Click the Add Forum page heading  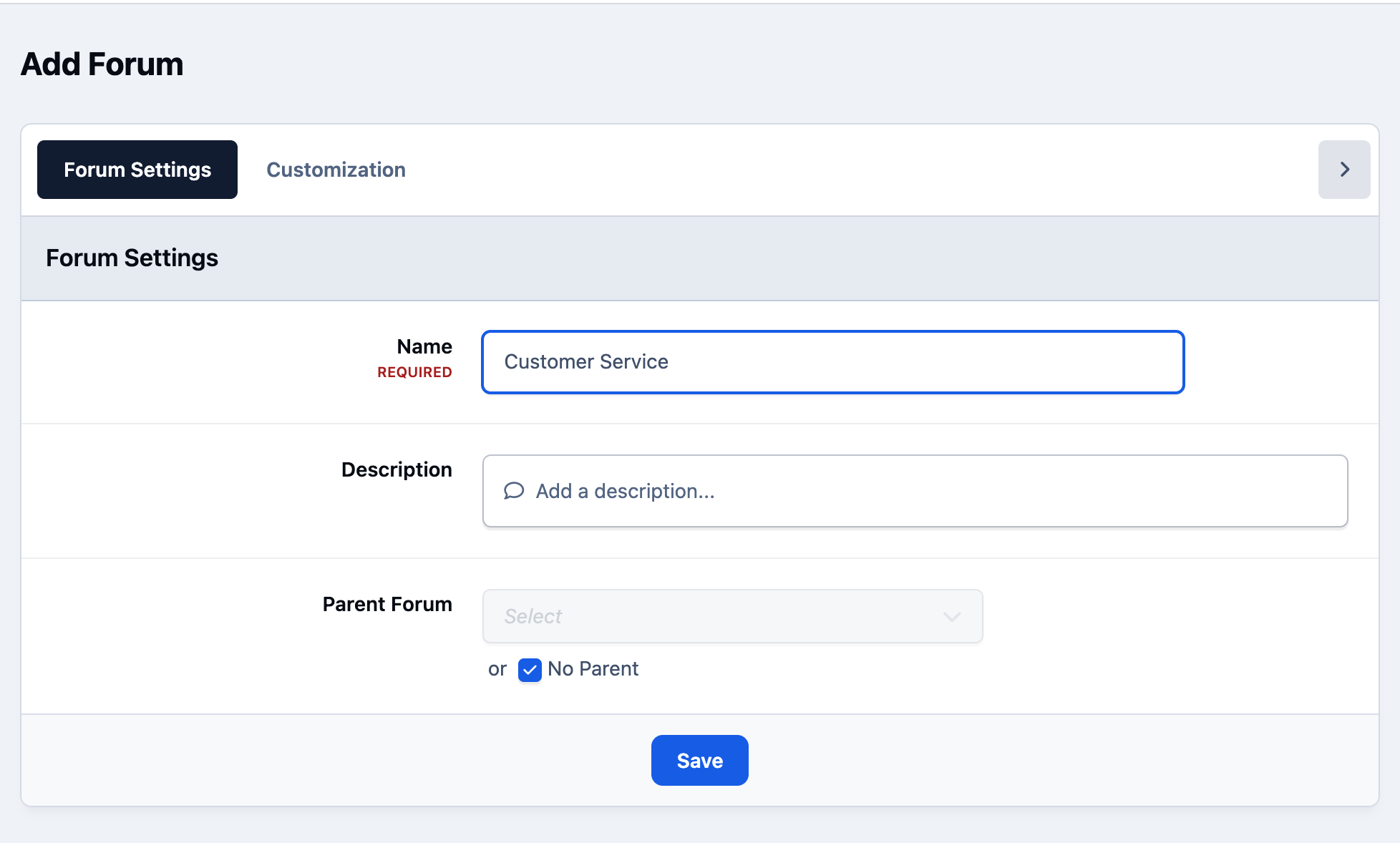pos(102,64)
